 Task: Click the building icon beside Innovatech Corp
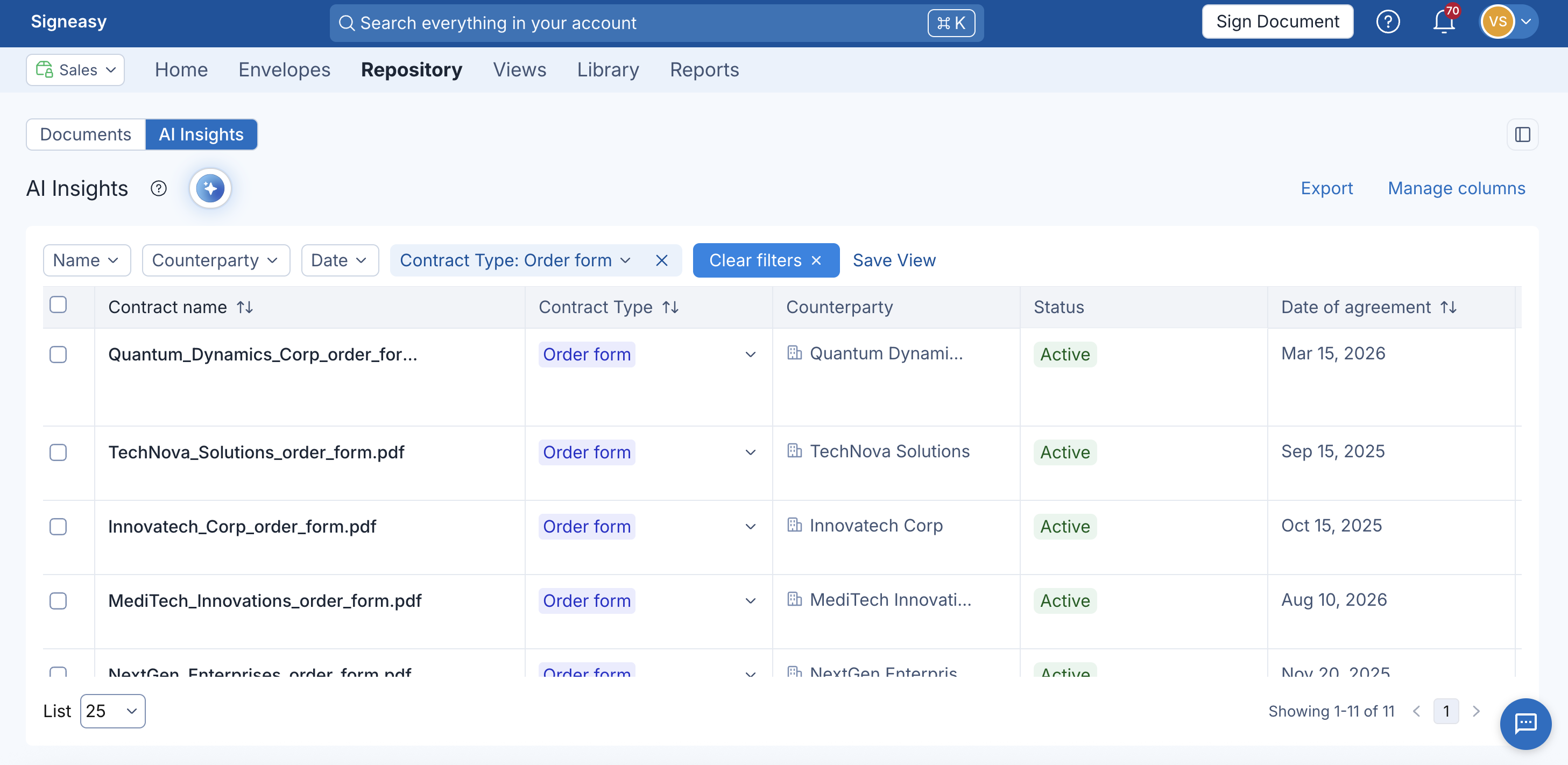pyautogui.click(x=794, y=525)
